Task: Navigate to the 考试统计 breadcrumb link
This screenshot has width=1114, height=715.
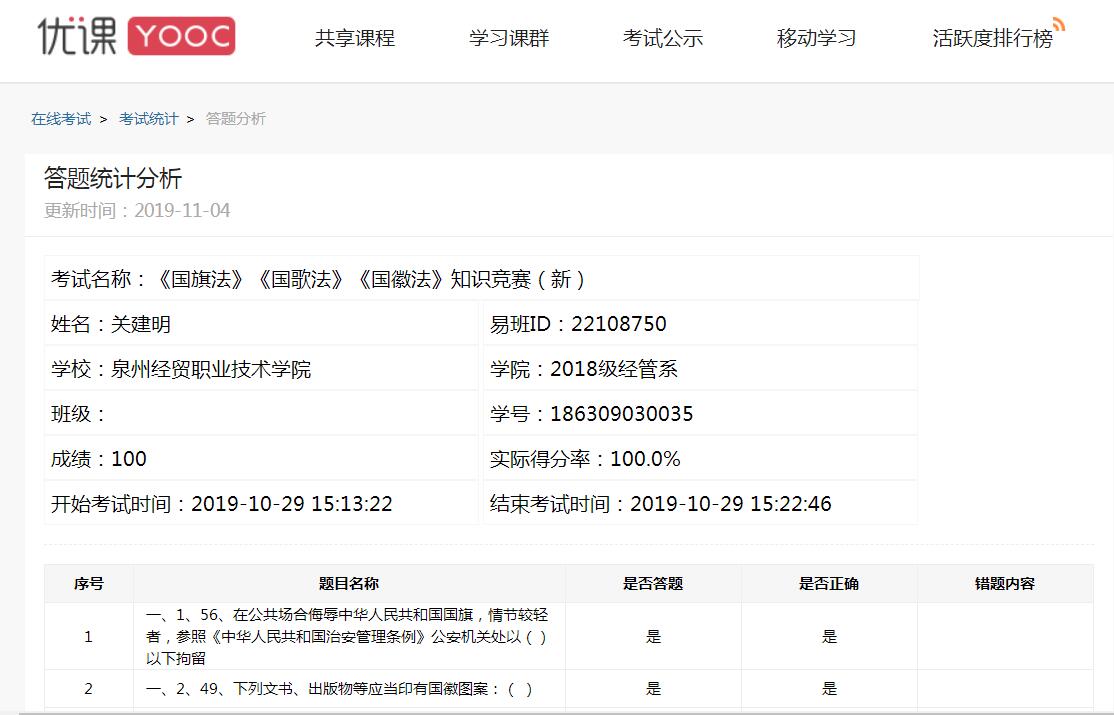Action: click(148, 119)
